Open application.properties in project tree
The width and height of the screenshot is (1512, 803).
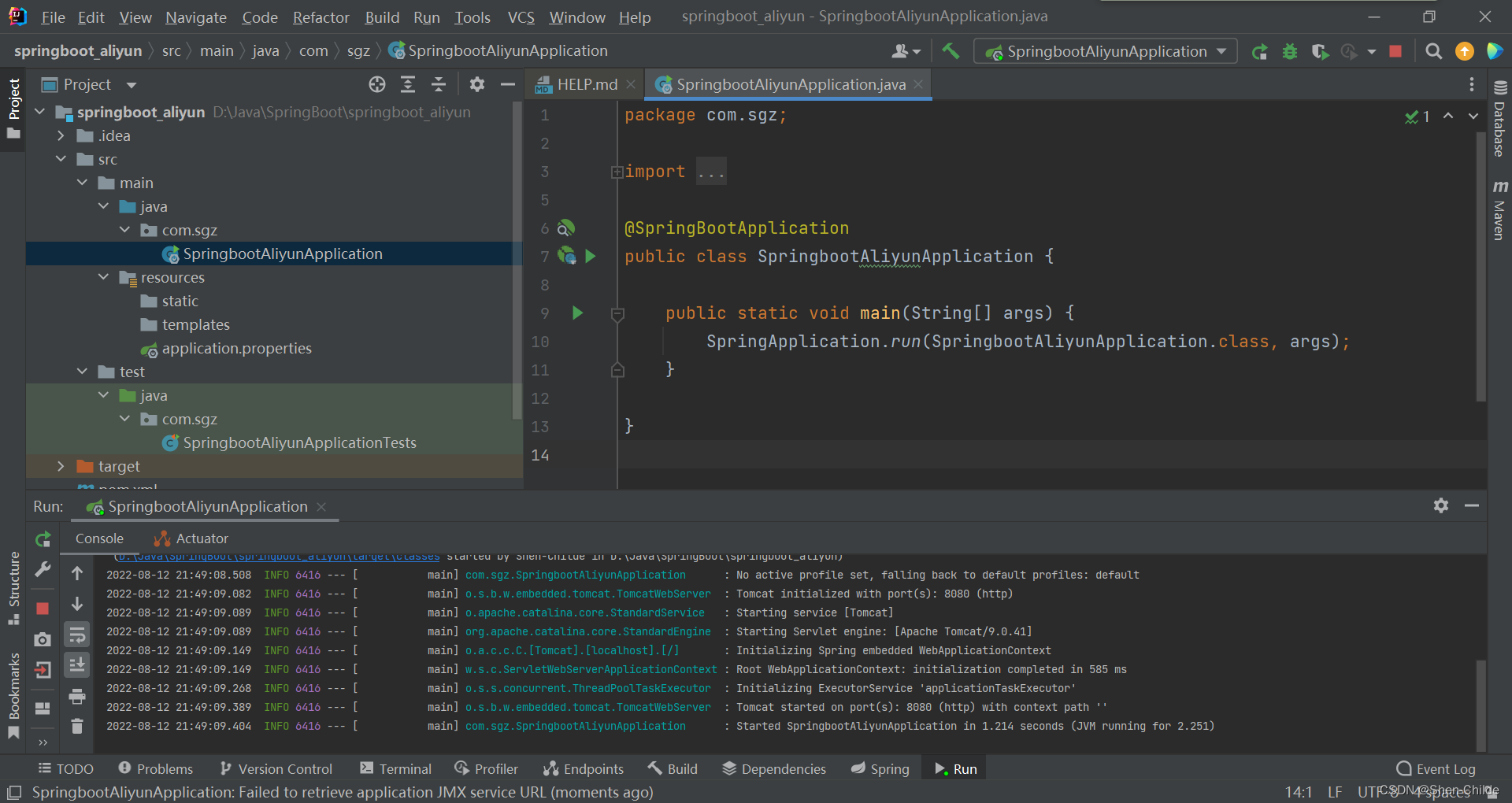pos(236,348)
